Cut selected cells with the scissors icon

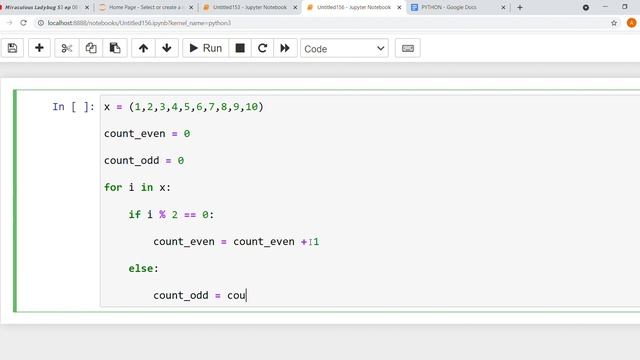(x=67, y=48)
